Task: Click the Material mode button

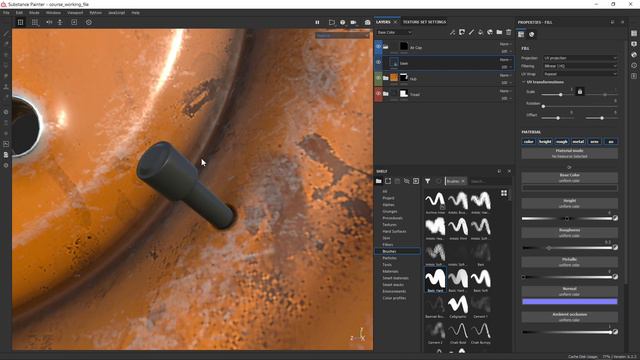Action: point(569,153)
